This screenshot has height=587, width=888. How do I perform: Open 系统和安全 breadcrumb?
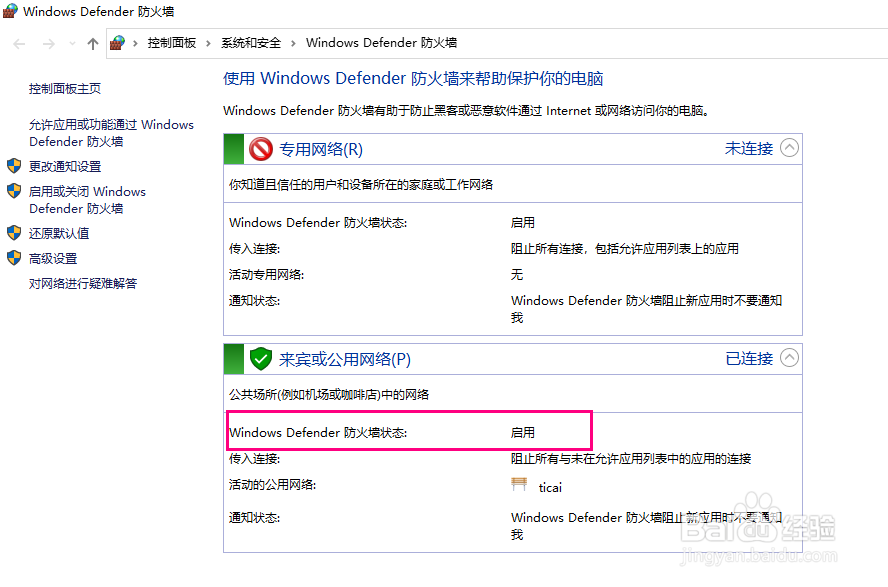point(251,43)
